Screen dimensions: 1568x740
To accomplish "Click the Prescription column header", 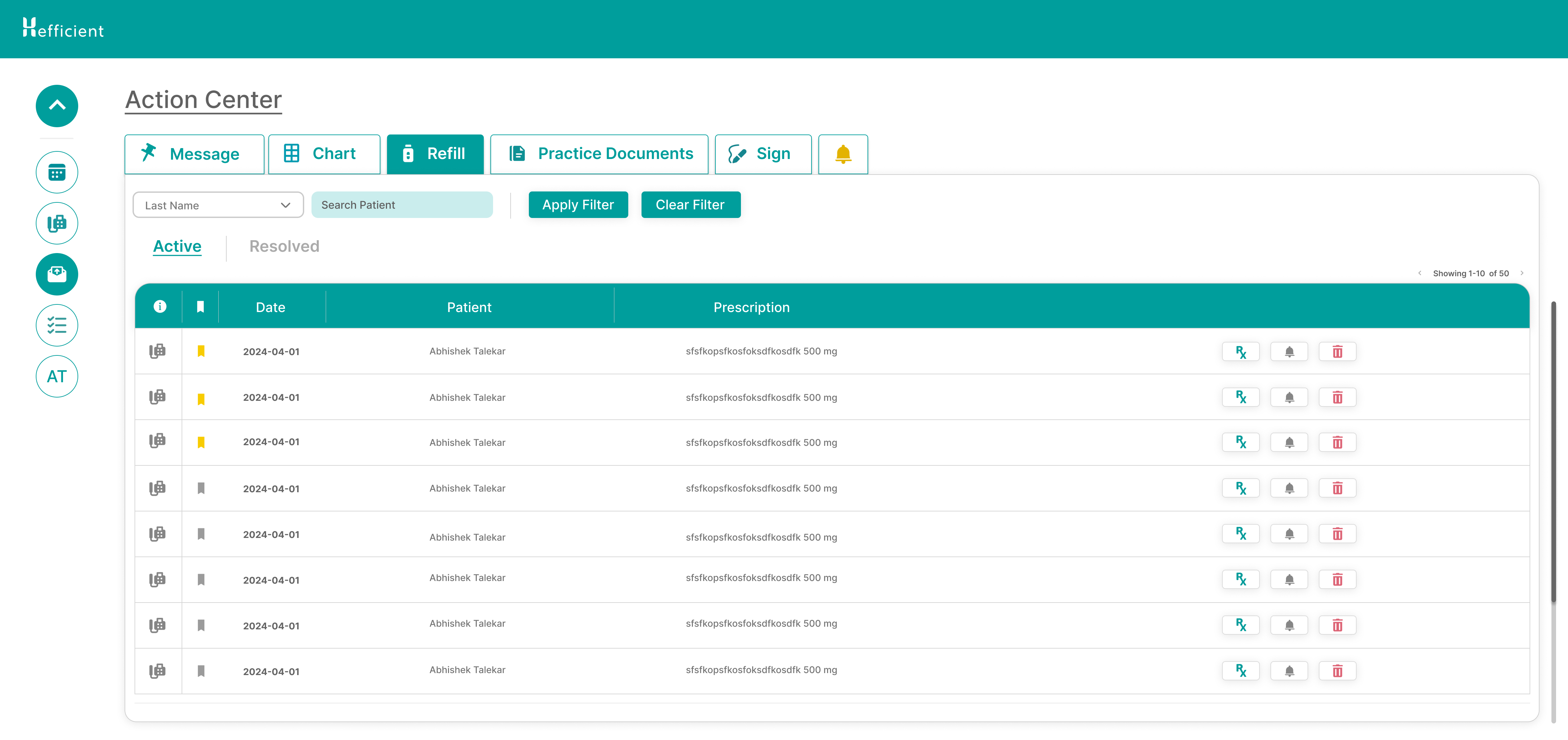I will (x=751, y=307).
